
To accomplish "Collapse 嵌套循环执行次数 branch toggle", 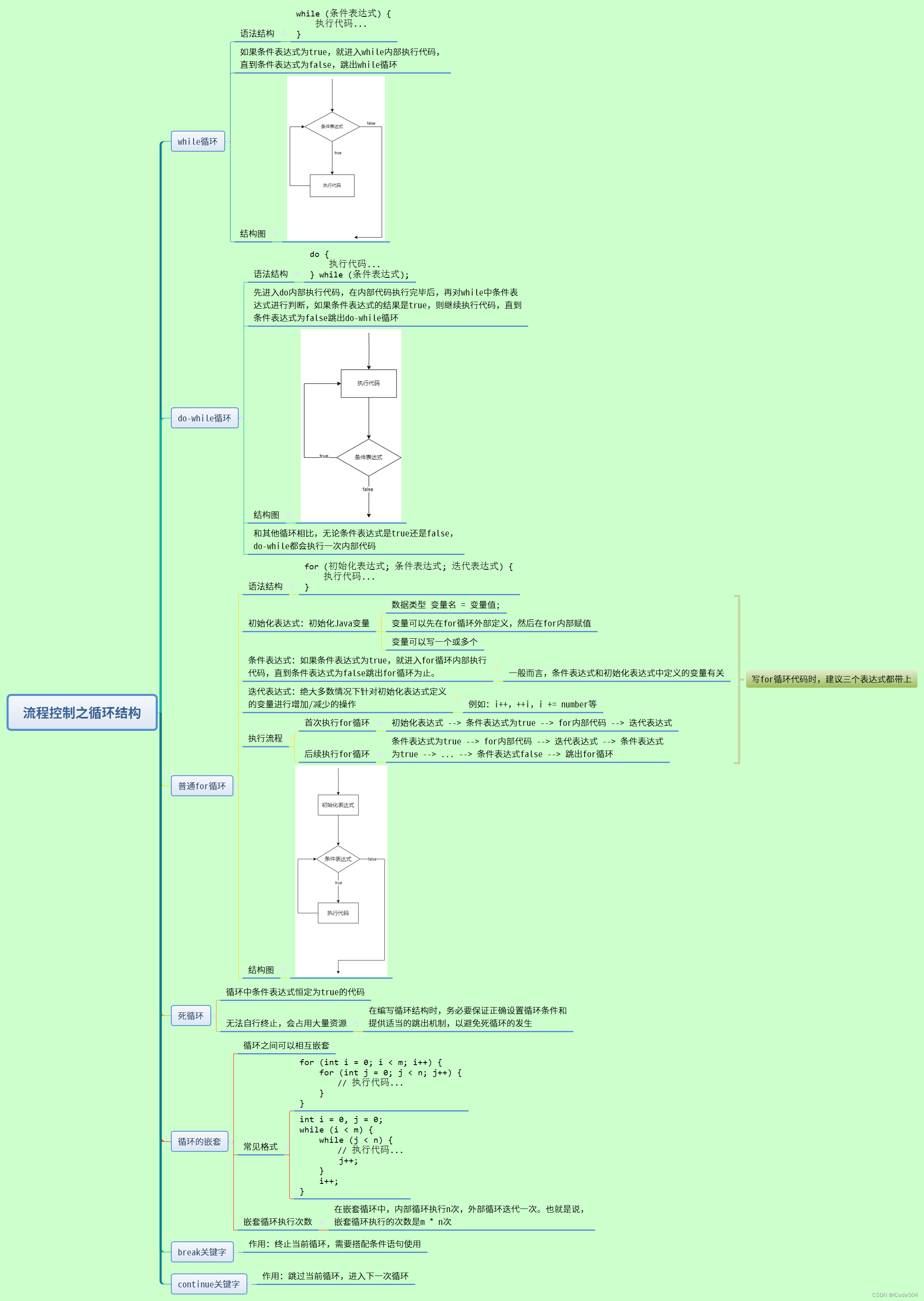I will [x=321, y=1221].
